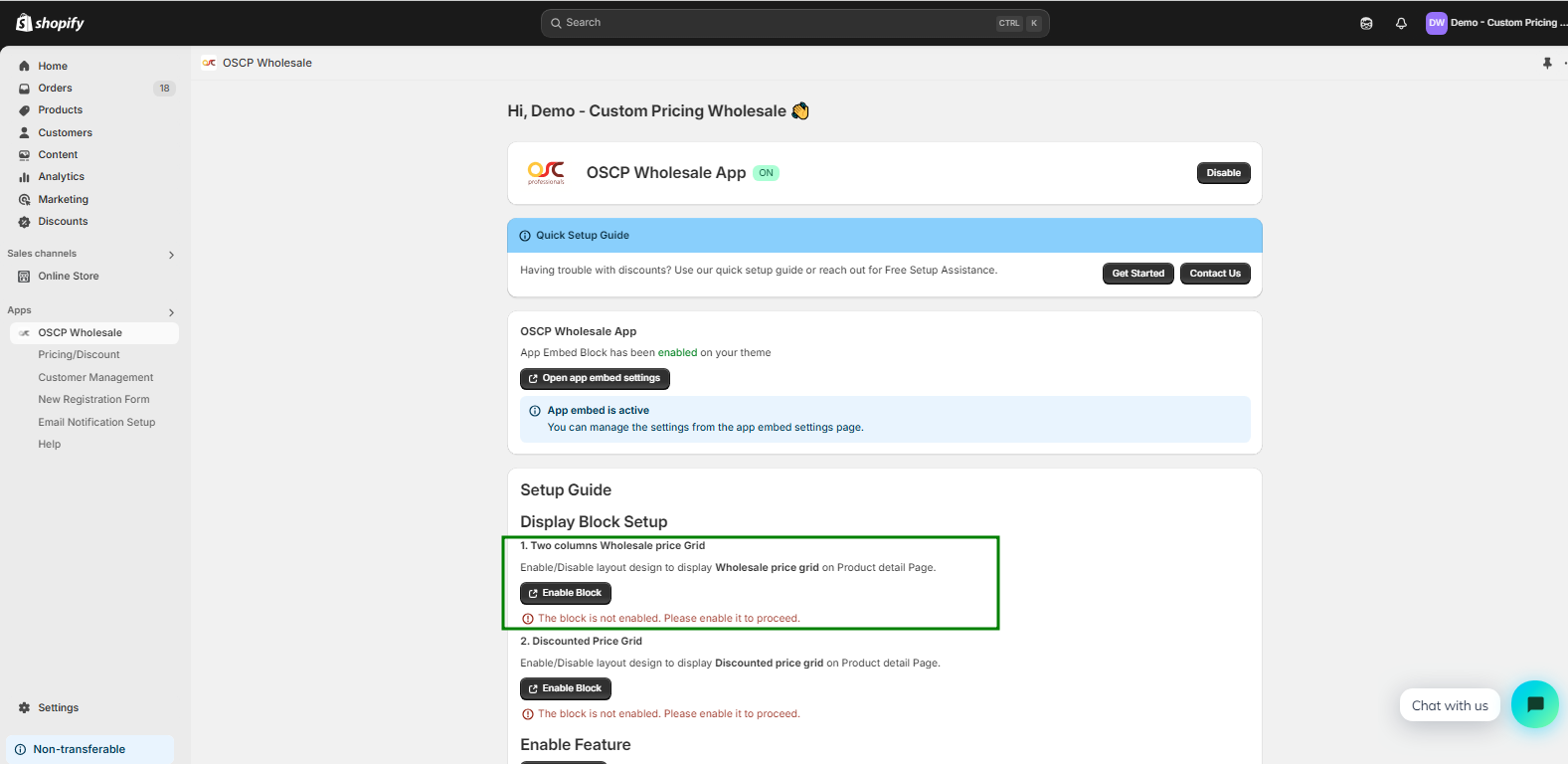Screen dimensions: 1568x764
Task: Select Customer Management in the sidebar
Action: 95,378
